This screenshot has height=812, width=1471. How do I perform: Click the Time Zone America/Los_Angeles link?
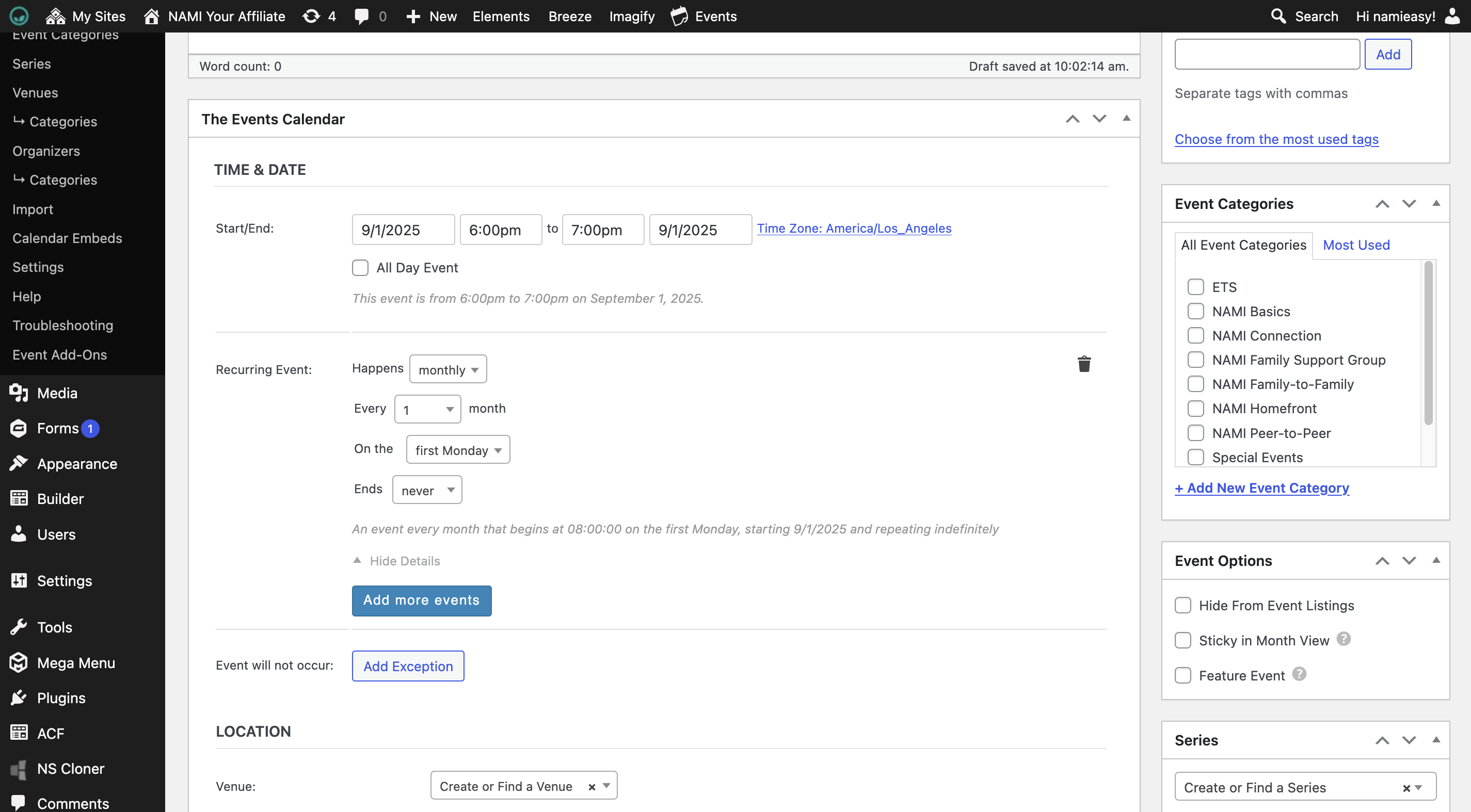[854, 228]
